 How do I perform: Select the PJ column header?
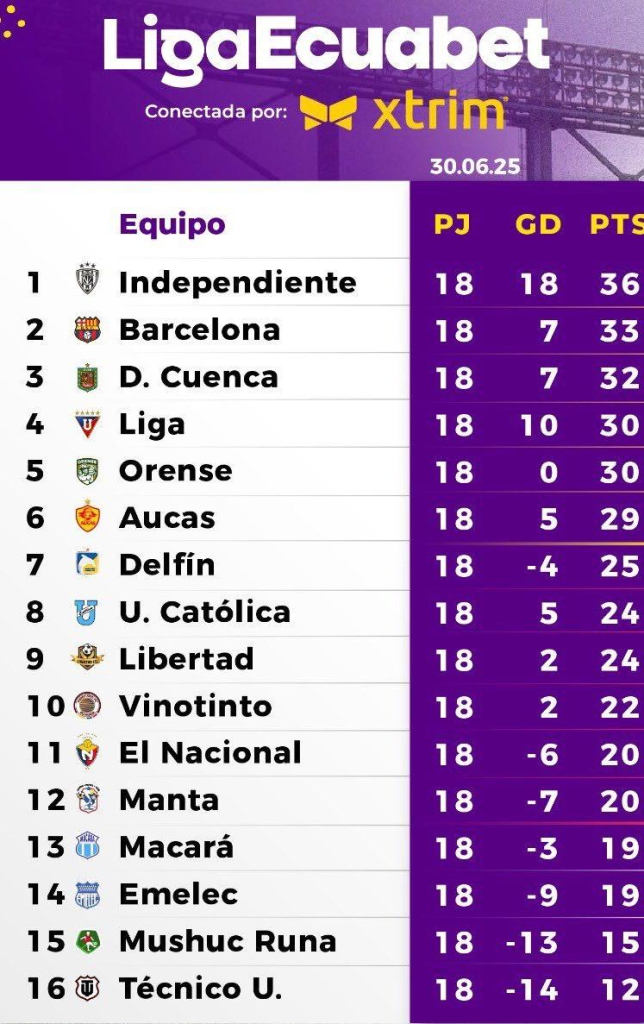(452, 225)
